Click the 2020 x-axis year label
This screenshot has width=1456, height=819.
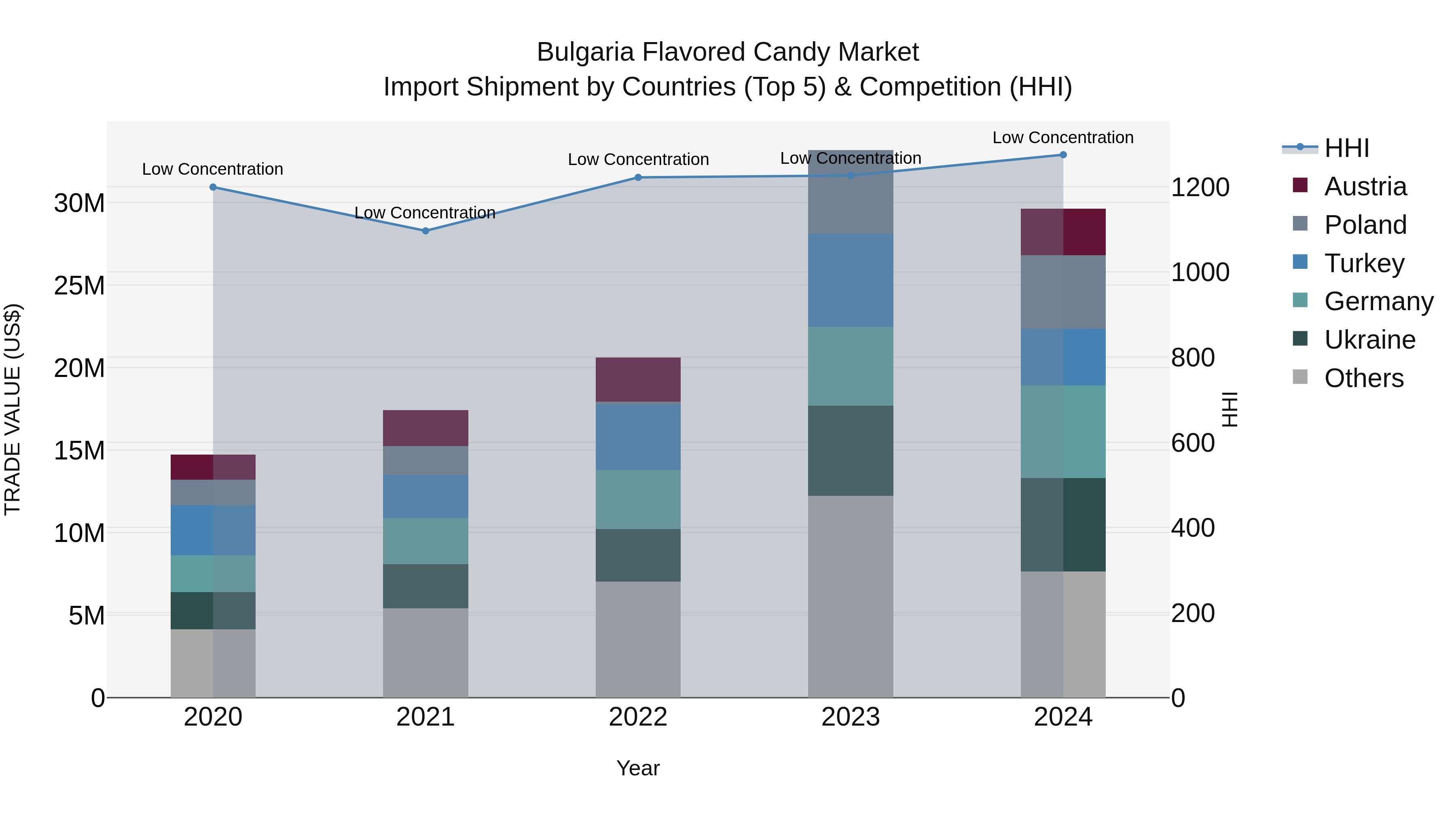point(213,717)
